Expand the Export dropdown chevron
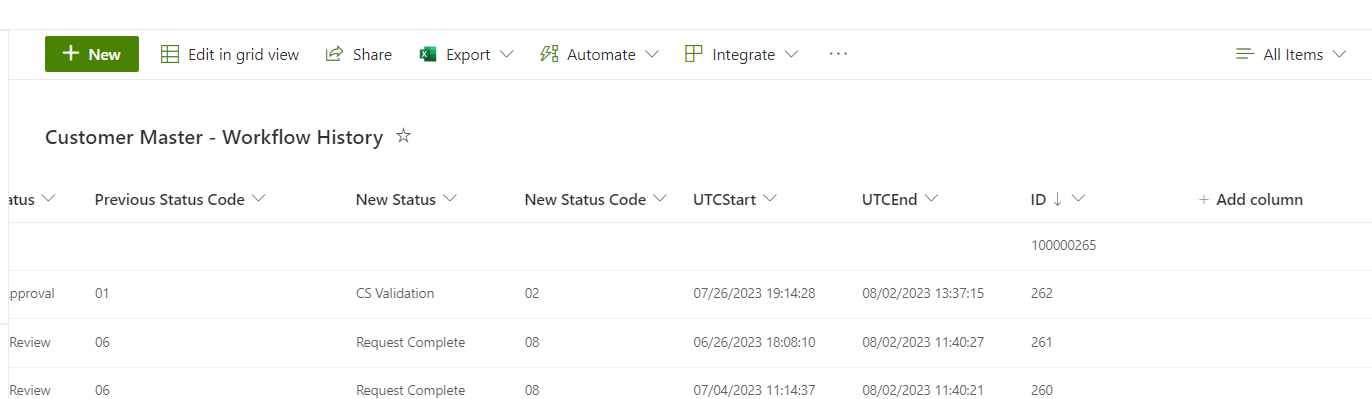This screenshot has width=1372, height=399. 506,54
